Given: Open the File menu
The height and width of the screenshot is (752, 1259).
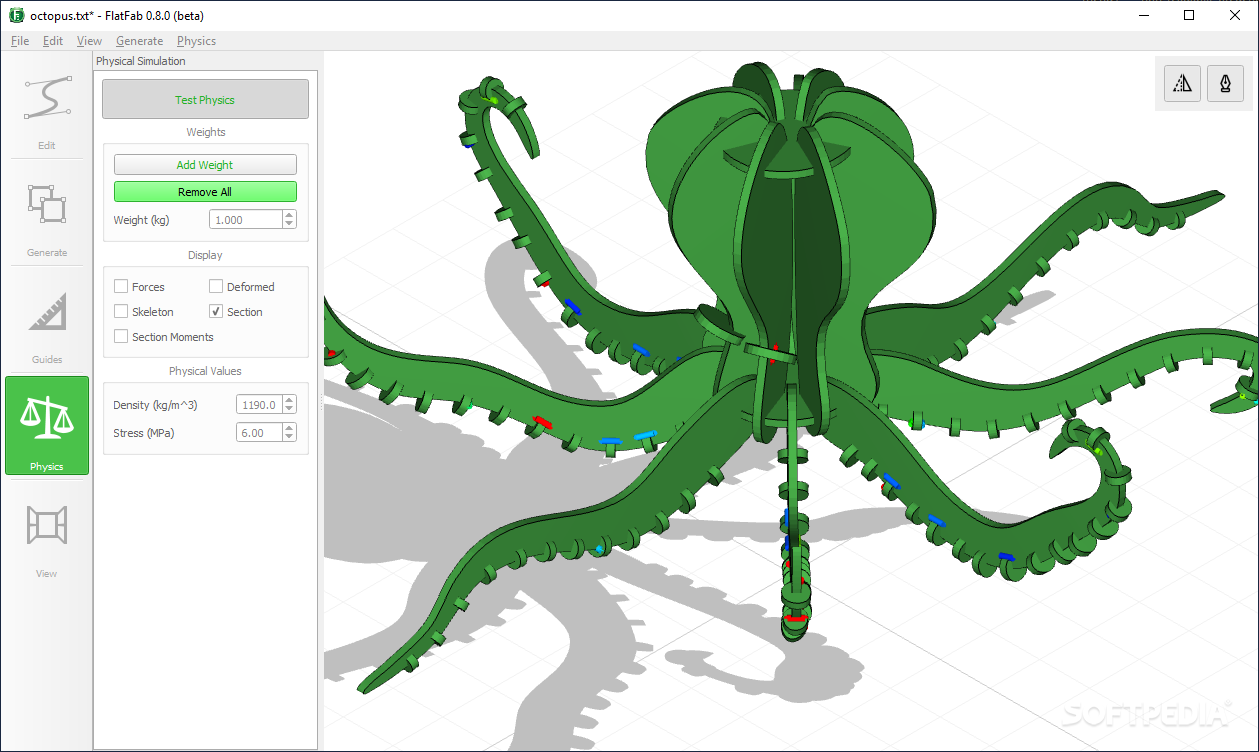Looking at the screenshot, I should coord(20,41).
